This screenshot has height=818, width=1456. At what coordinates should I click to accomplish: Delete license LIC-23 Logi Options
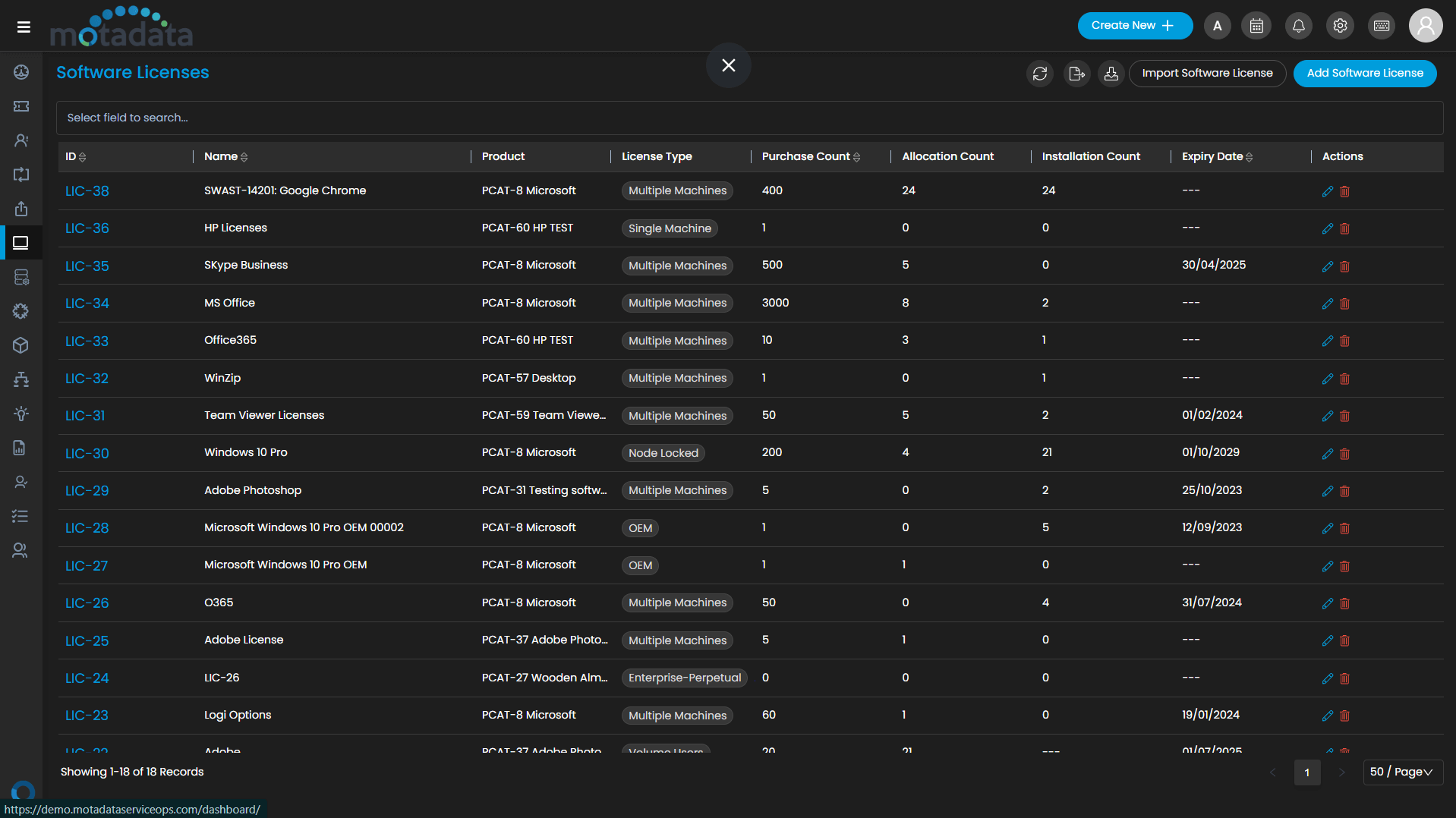pos(1344,716)
